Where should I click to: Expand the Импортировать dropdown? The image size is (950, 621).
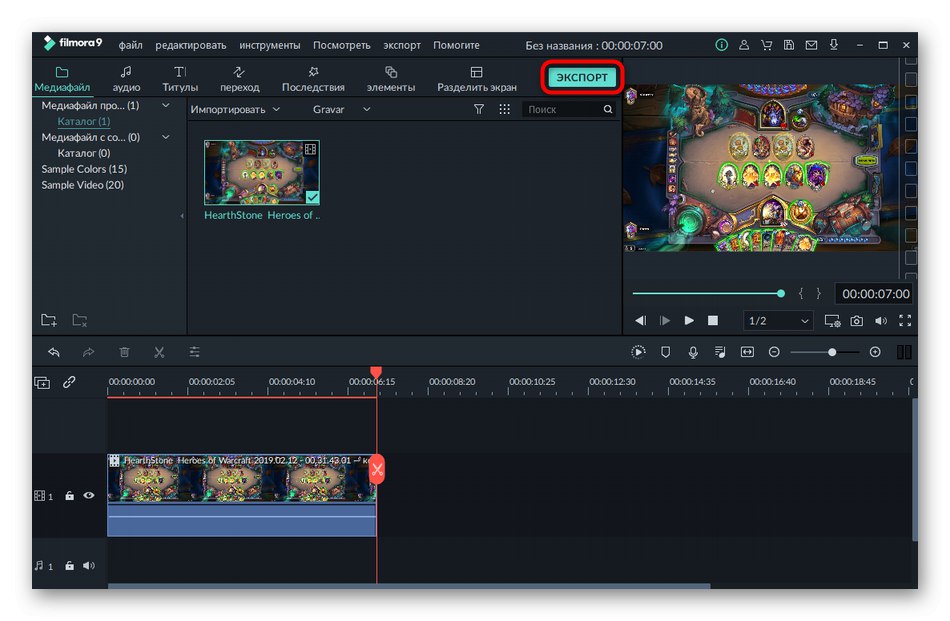pyautogui.click(x=235, y=109)
